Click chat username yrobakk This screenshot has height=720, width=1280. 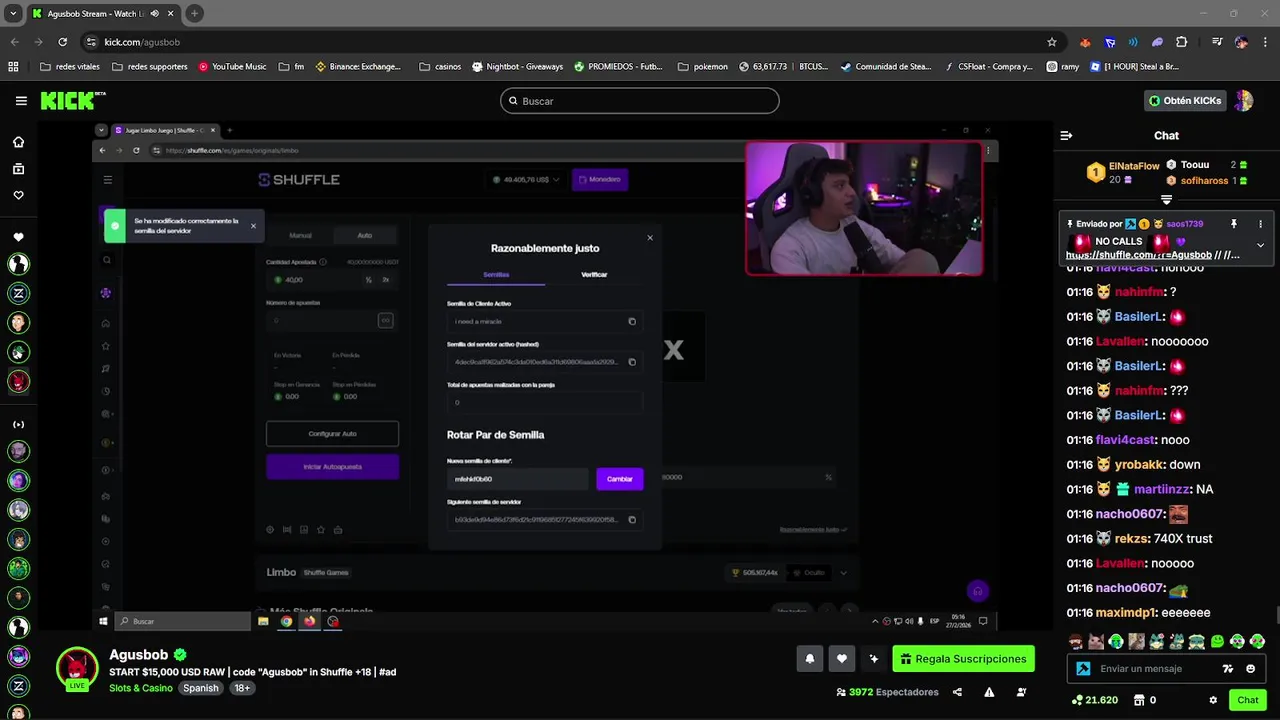tap(1140, 465)
